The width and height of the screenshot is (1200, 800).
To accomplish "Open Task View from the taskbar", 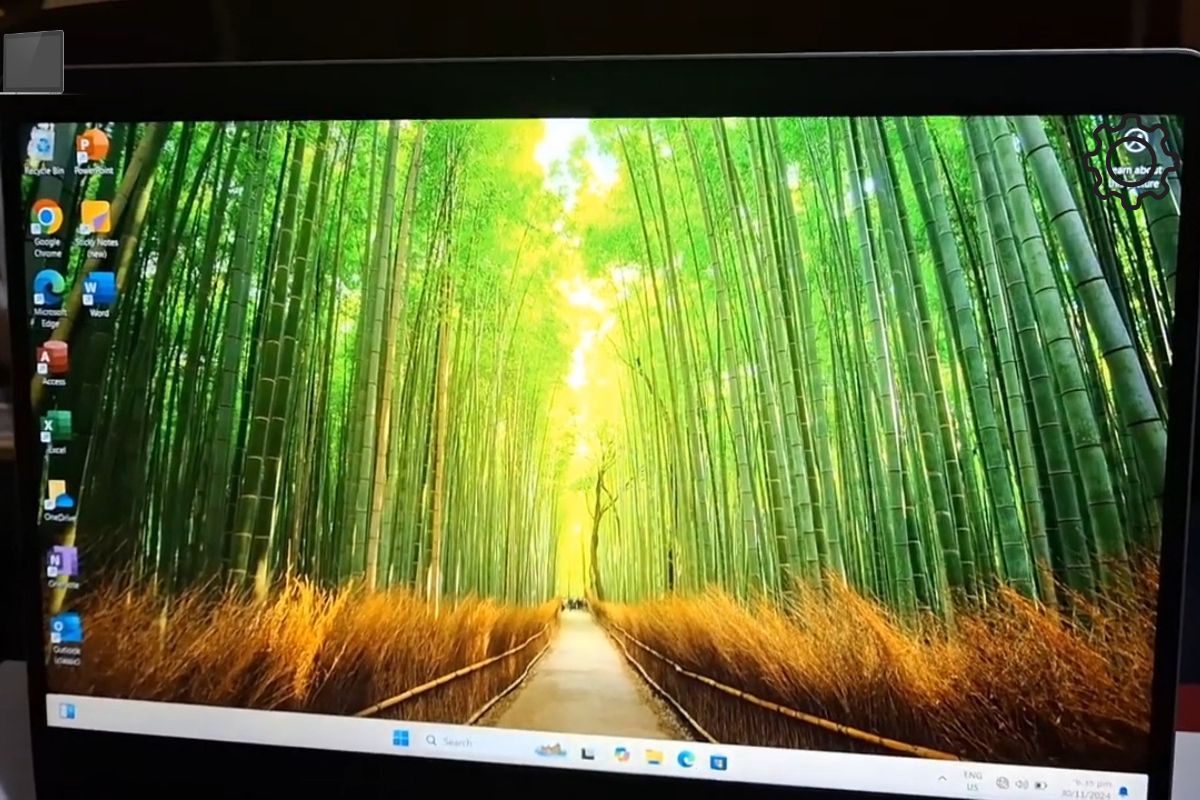I will [x=588, y=752].
